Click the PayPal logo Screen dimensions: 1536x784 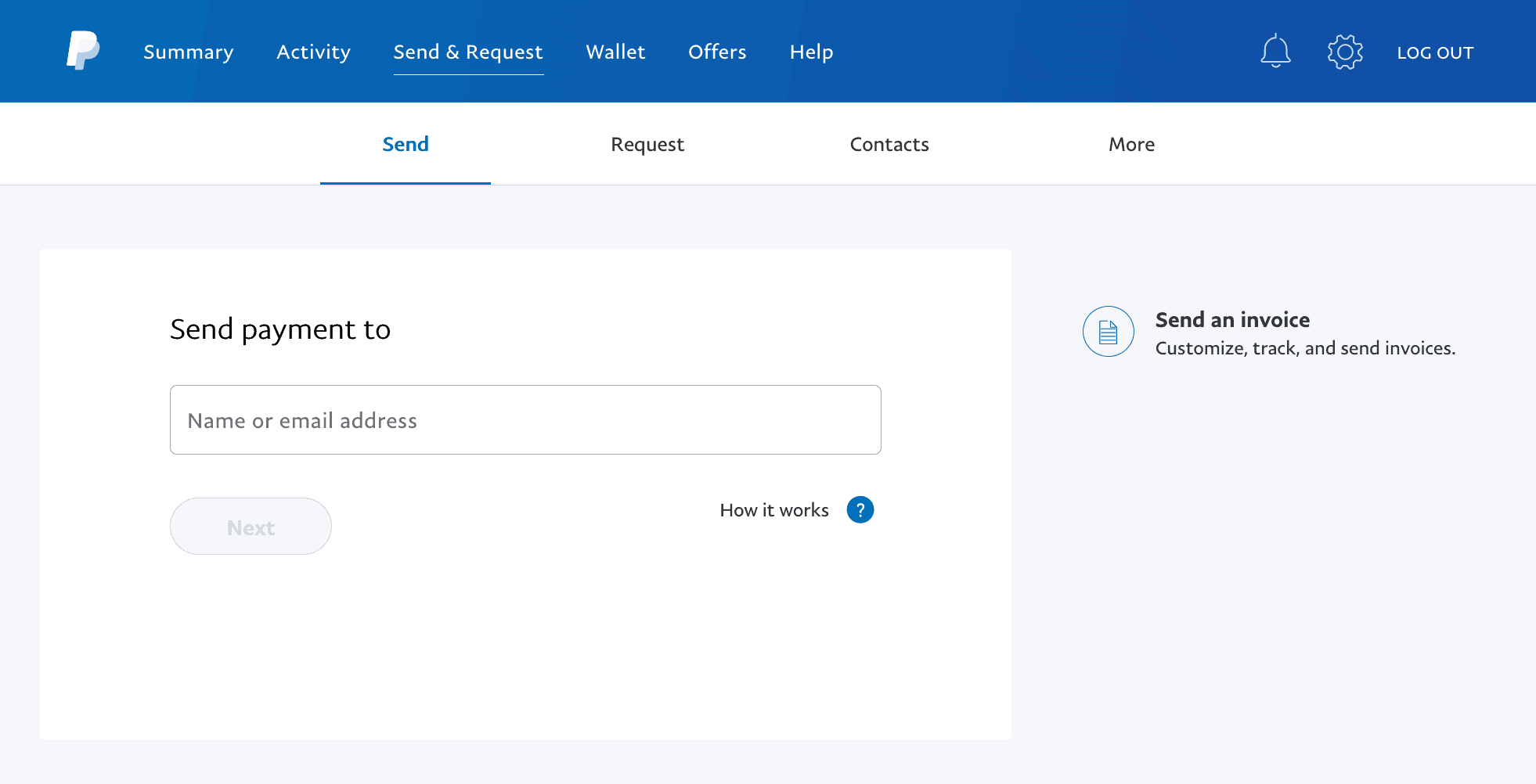click(x=83, y=50)
